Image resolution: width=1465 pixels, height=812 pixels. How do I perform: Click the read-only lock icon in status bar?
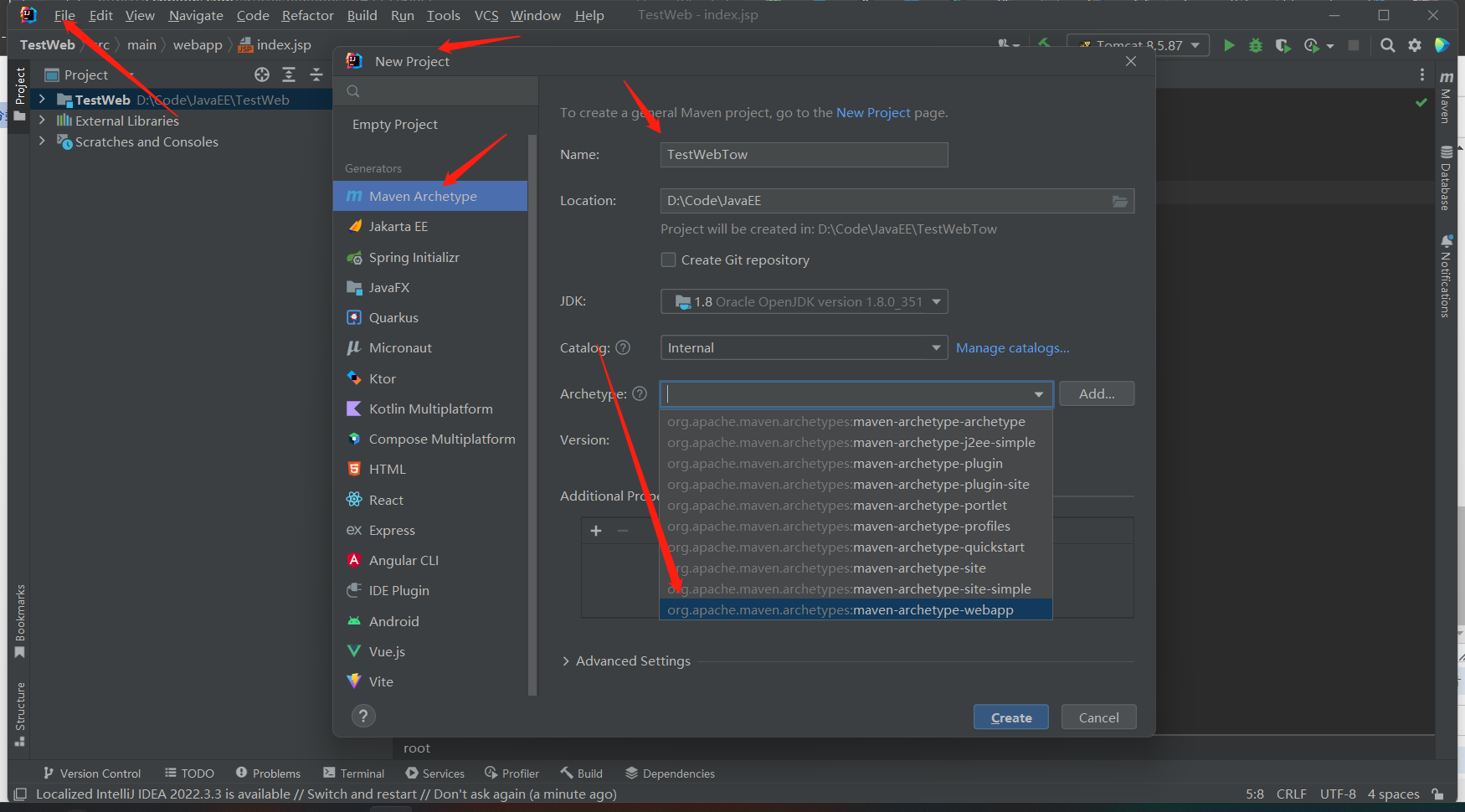tap(1437, 794)
